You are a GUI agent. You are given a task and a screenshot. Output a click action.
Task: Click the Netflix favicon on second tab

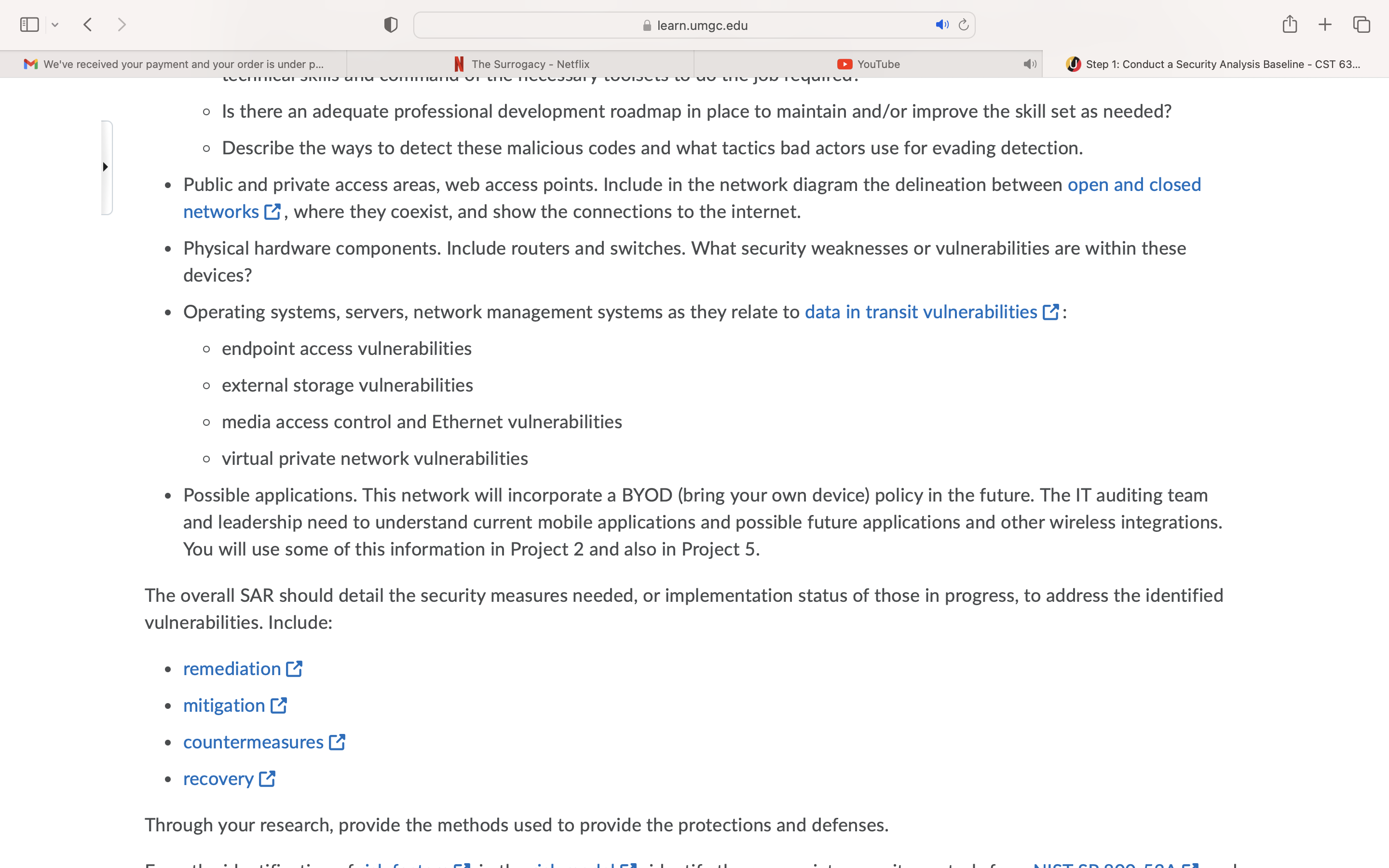[459, 64]
